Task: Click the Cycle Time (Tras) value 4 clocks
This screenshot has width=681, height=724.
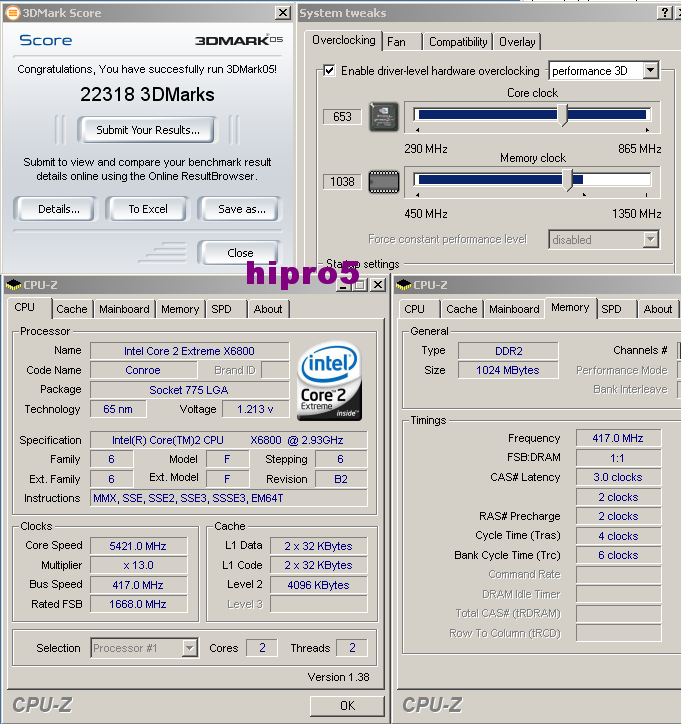Action: tap(618, 536)
